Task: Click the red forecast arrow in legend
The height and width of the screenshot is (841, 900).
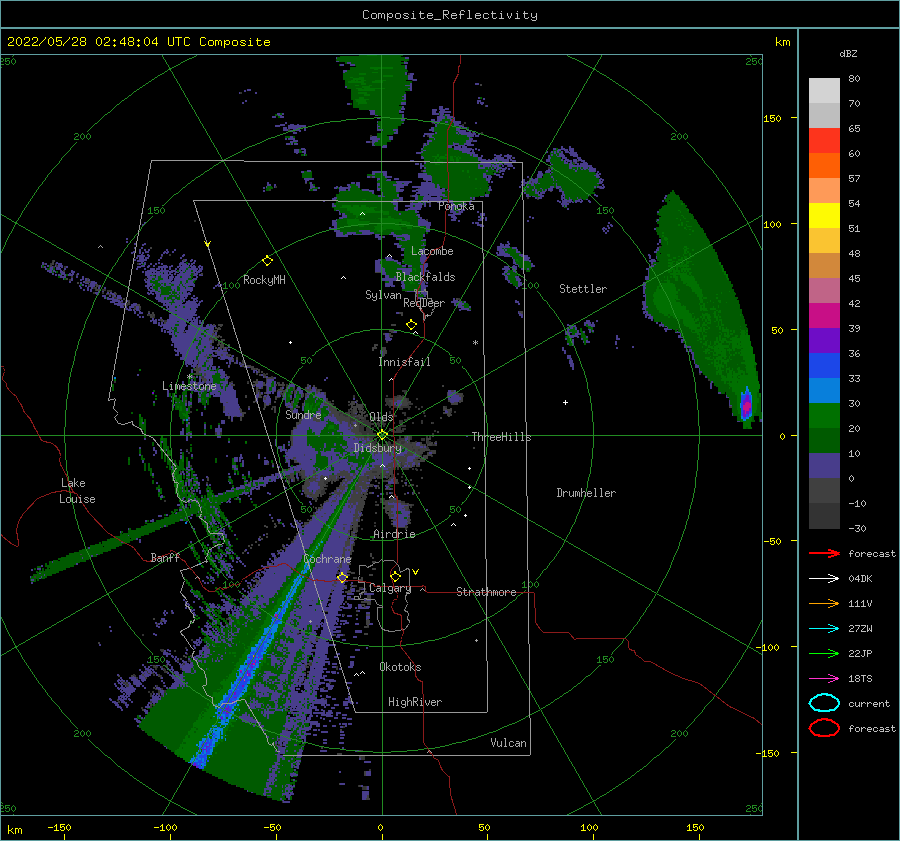Action: coord(824,553)
